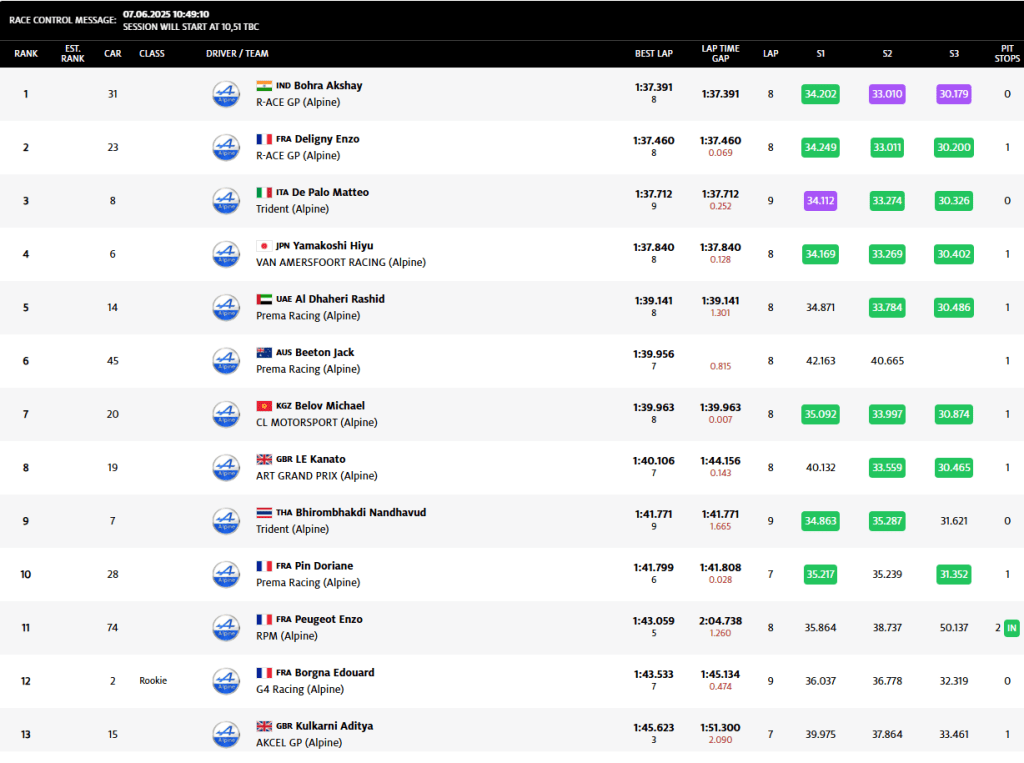1024x763 pixels.
Task: Click the Alpine logo beside Belov Michael
Action: point(226,414)
